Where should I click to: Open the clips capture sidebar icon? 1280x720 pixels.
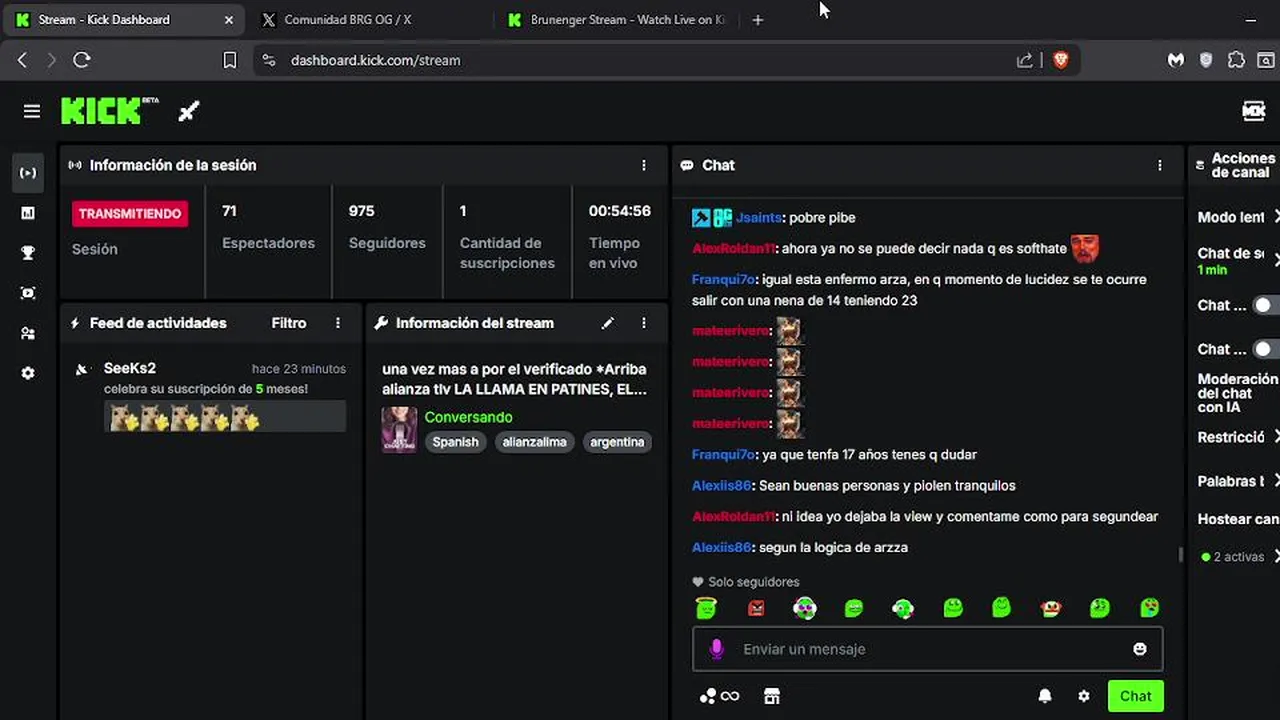(28, 293)
